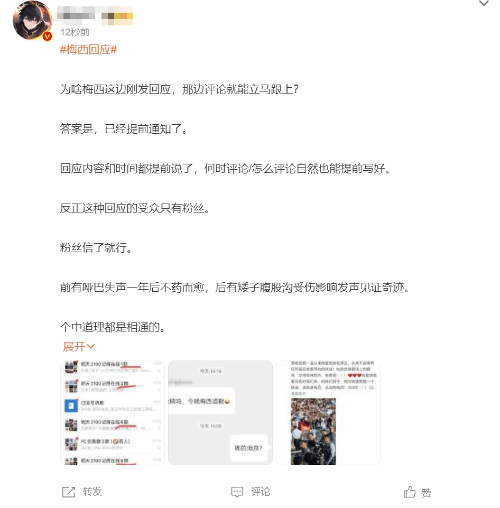Click the share arrow icon beside 转发

click(x=68, y=492)
